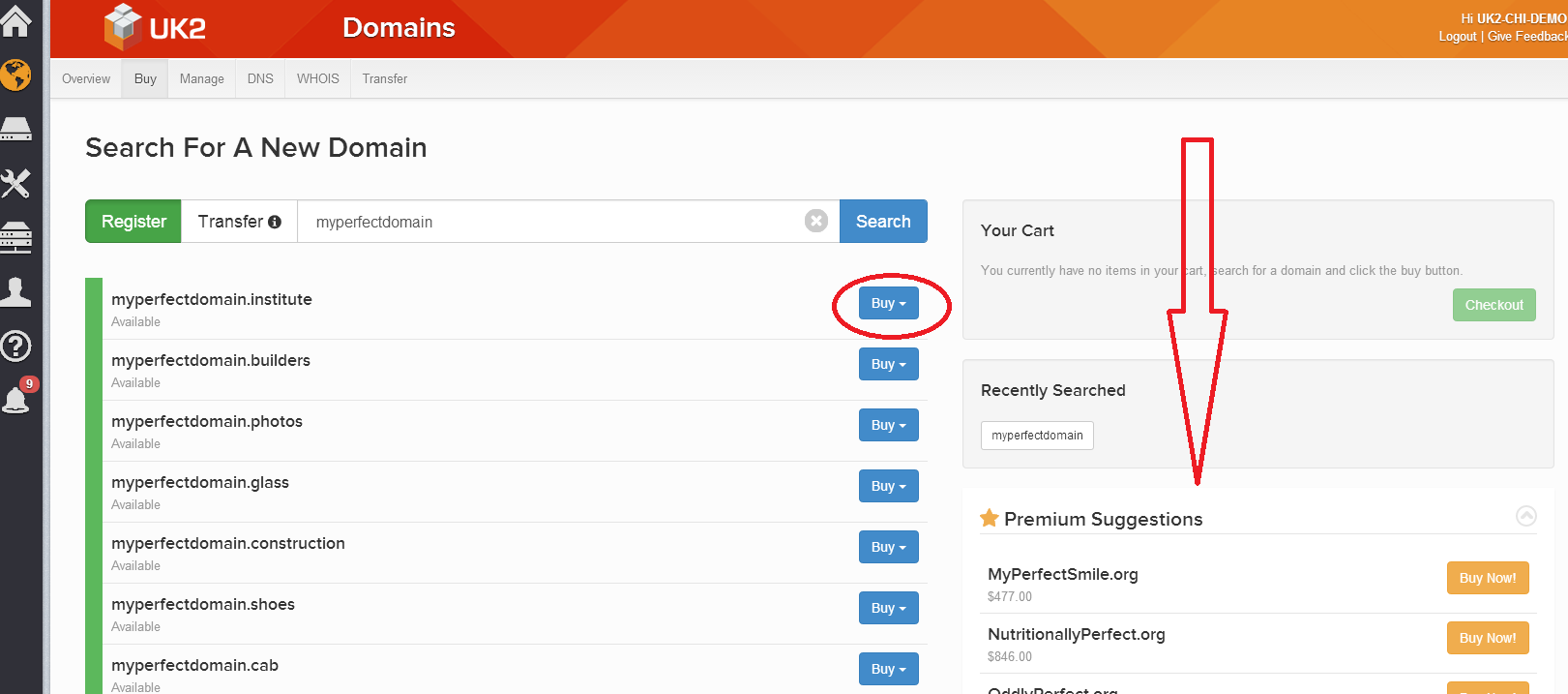Image resolution: width=1568 pixels, height=694 pixels.
Task: Open Buy dropdown for myperfectdomain.institute
Action: pos(888,304)
